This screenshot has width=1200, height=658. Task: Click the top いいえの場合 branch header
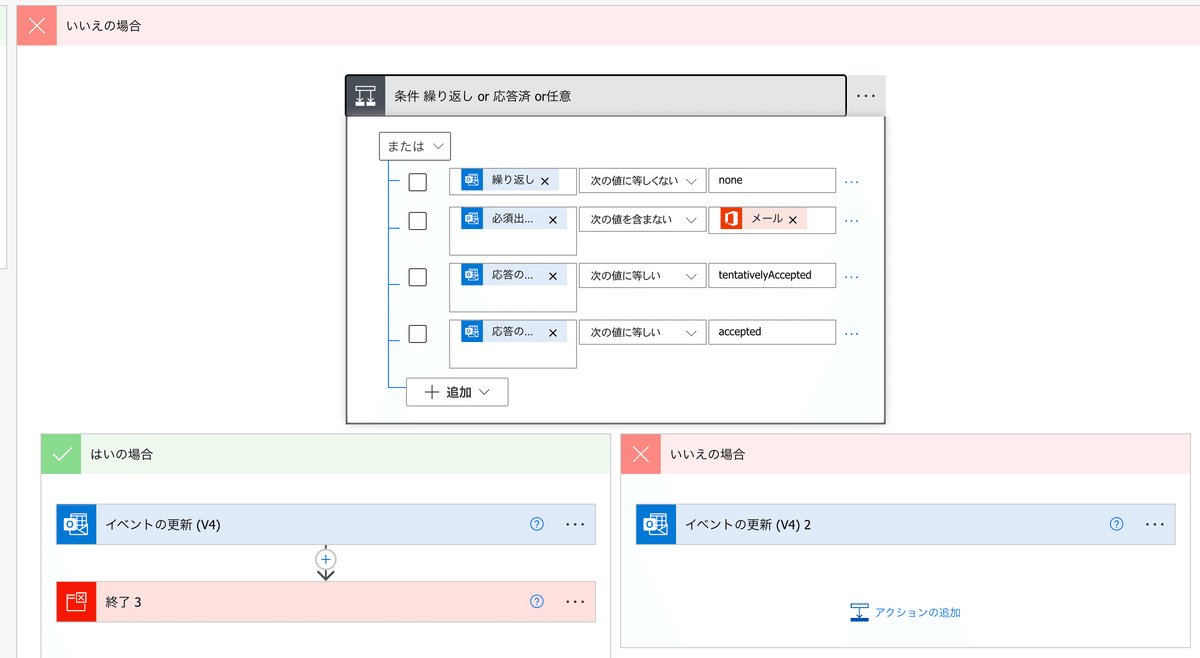tap(608, 26)
